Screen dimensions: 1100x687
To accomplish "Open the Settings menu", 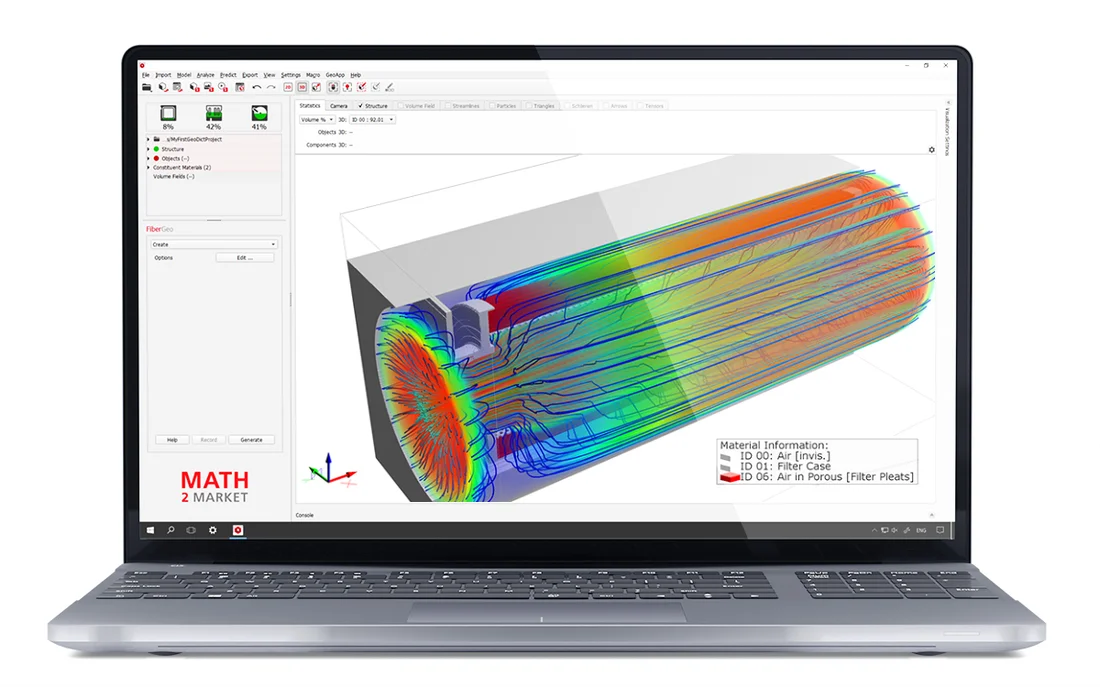I will (x=290, y=74).
